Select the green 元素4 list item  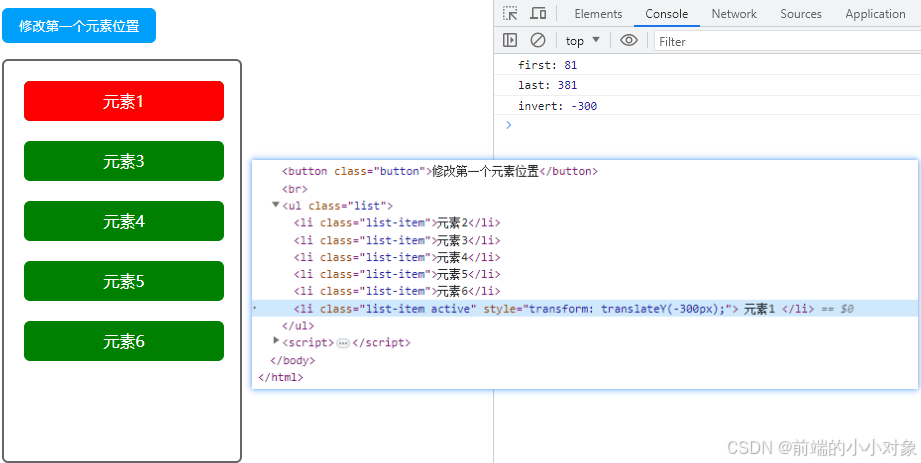pos(124,221)
